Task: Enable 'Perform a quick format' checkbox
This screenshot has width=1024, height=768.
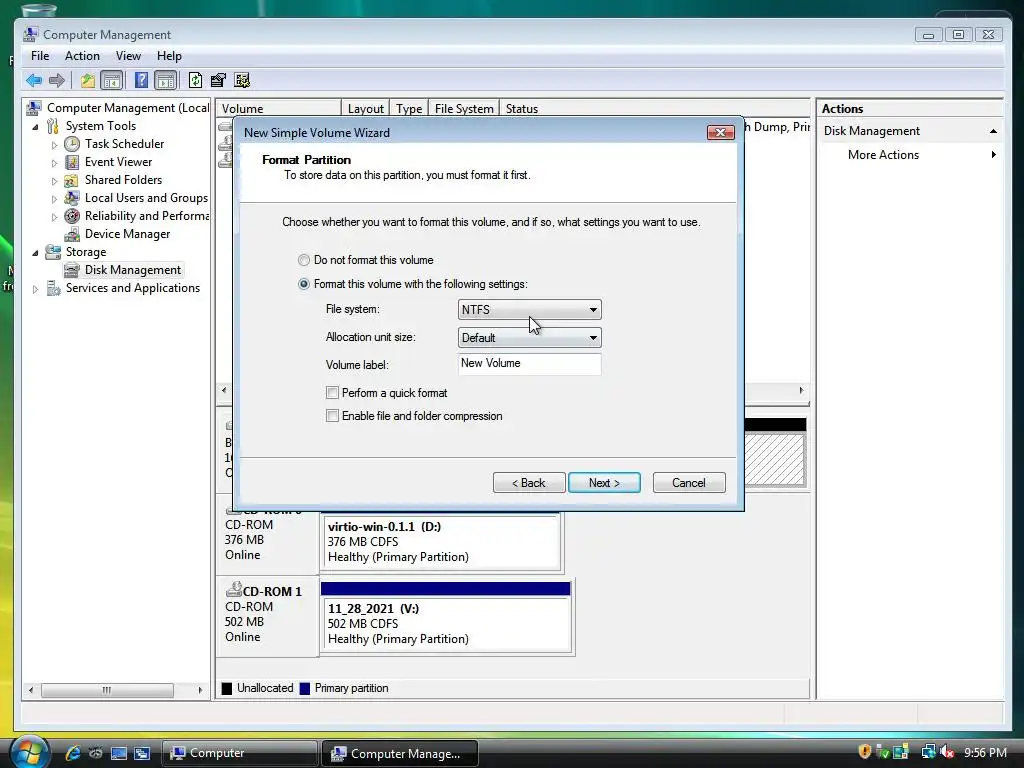Action: (x=332, y=392)
